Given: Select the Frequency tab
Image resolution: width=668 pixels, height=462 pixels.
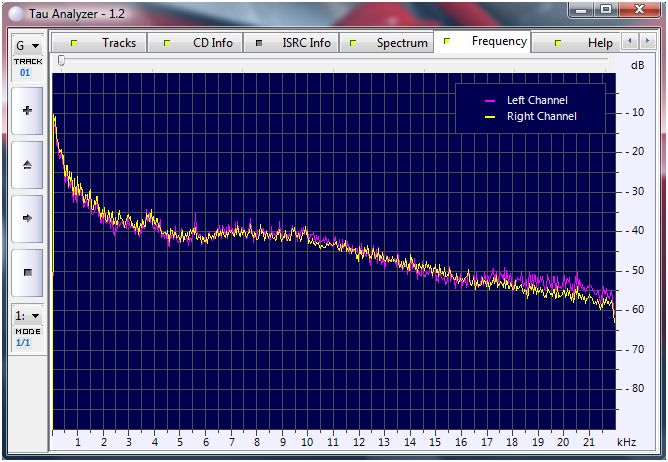Looking at the screenshot, I should 499,42.
